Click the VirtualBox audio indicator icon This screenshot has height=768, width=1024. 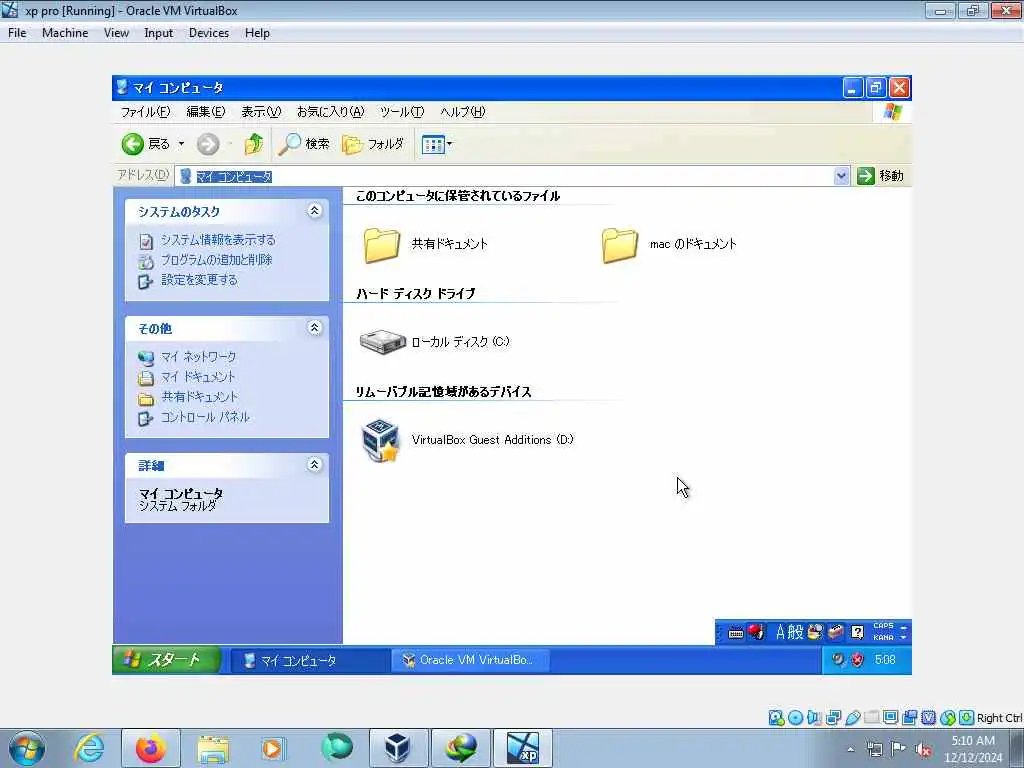[814, 718]
